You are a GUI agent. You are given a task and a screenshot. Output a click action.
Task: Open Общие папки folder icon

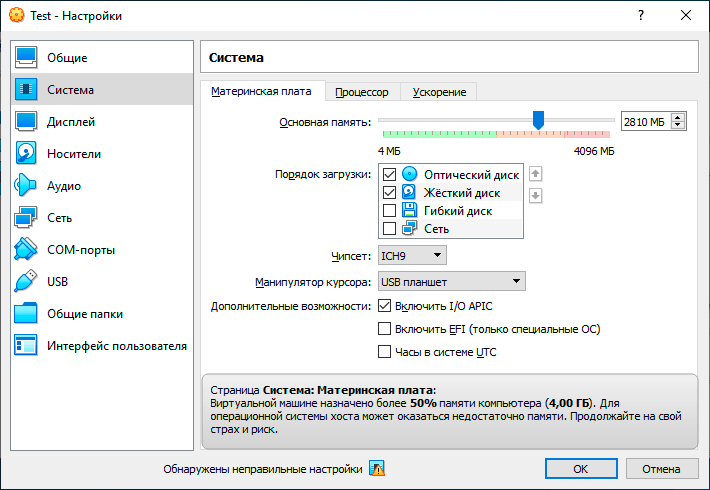coord(26,313)
